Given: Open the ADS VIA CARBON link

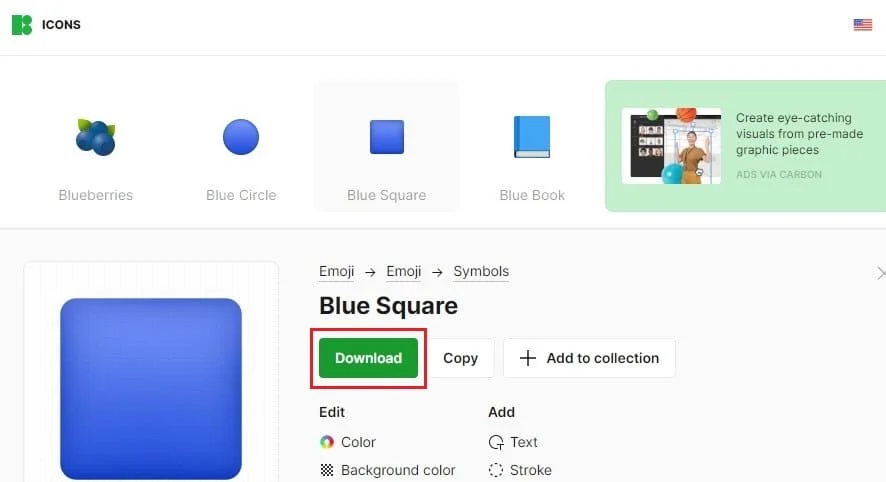Looking at the screenshot, I should click(x=779, y=175).
